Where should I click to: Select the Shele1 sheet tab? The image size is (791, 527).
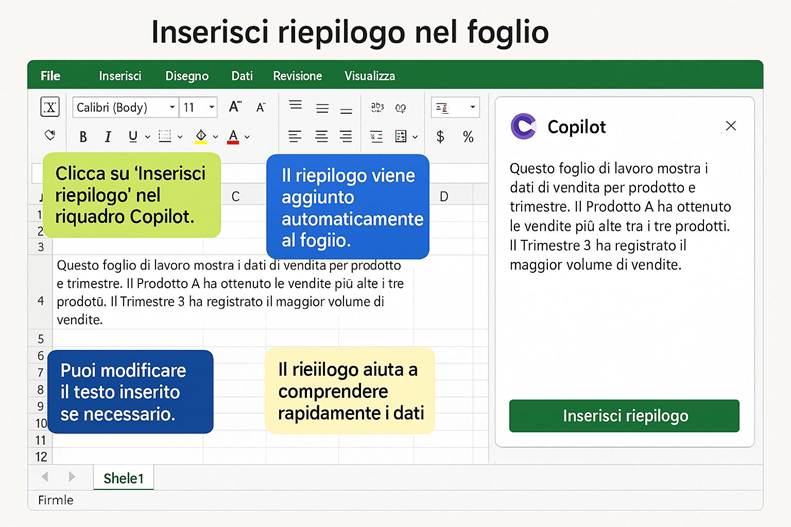pos(124,478)
